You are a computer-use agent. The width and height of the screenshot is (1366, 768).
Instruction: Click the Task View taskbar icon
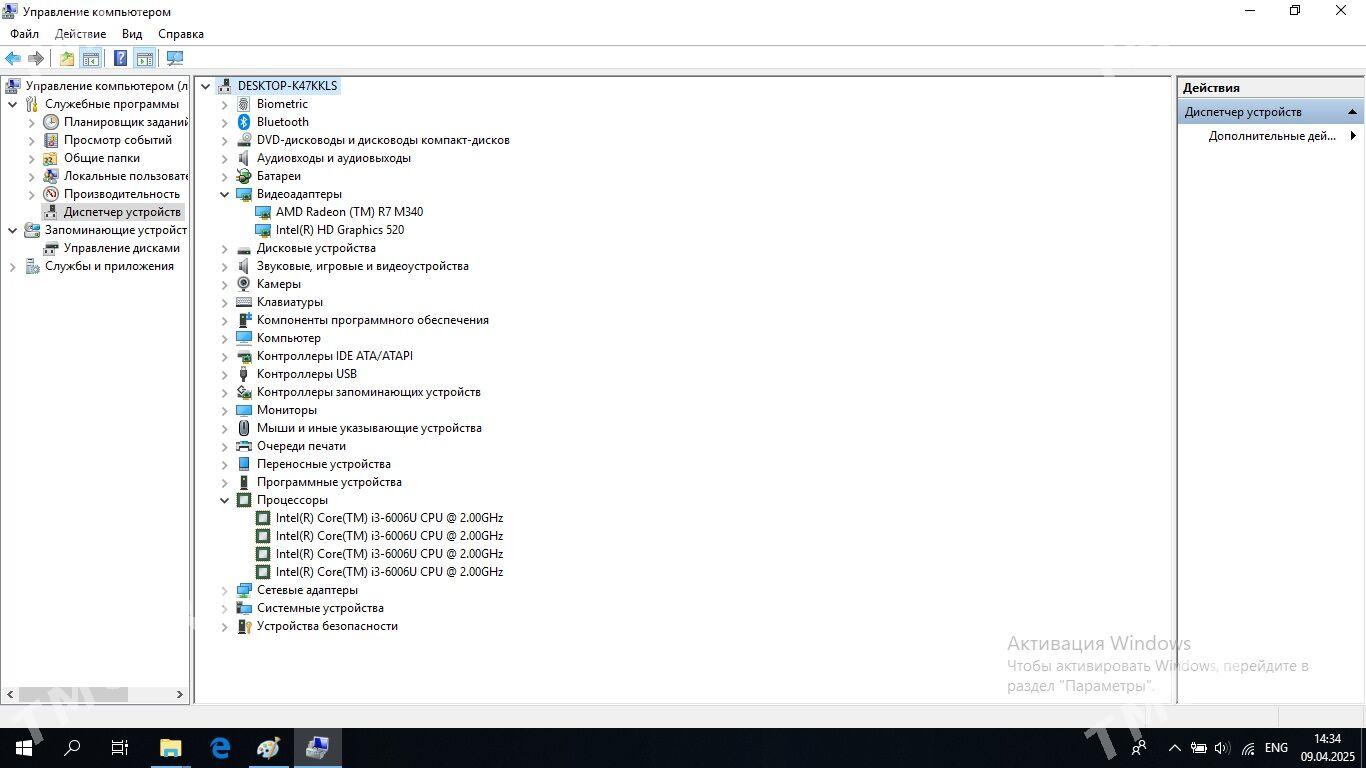120,748
